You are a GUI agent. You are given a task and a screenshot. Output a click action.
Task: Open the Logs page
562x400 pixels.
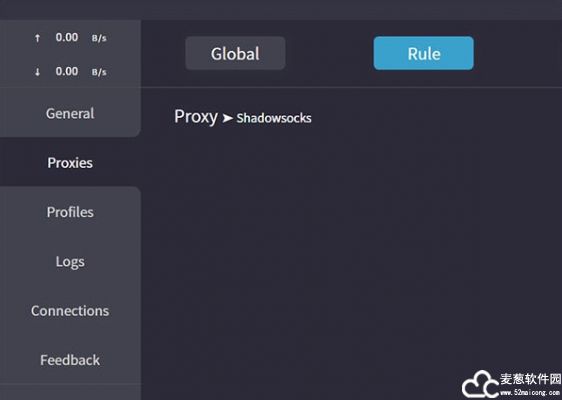70,262
